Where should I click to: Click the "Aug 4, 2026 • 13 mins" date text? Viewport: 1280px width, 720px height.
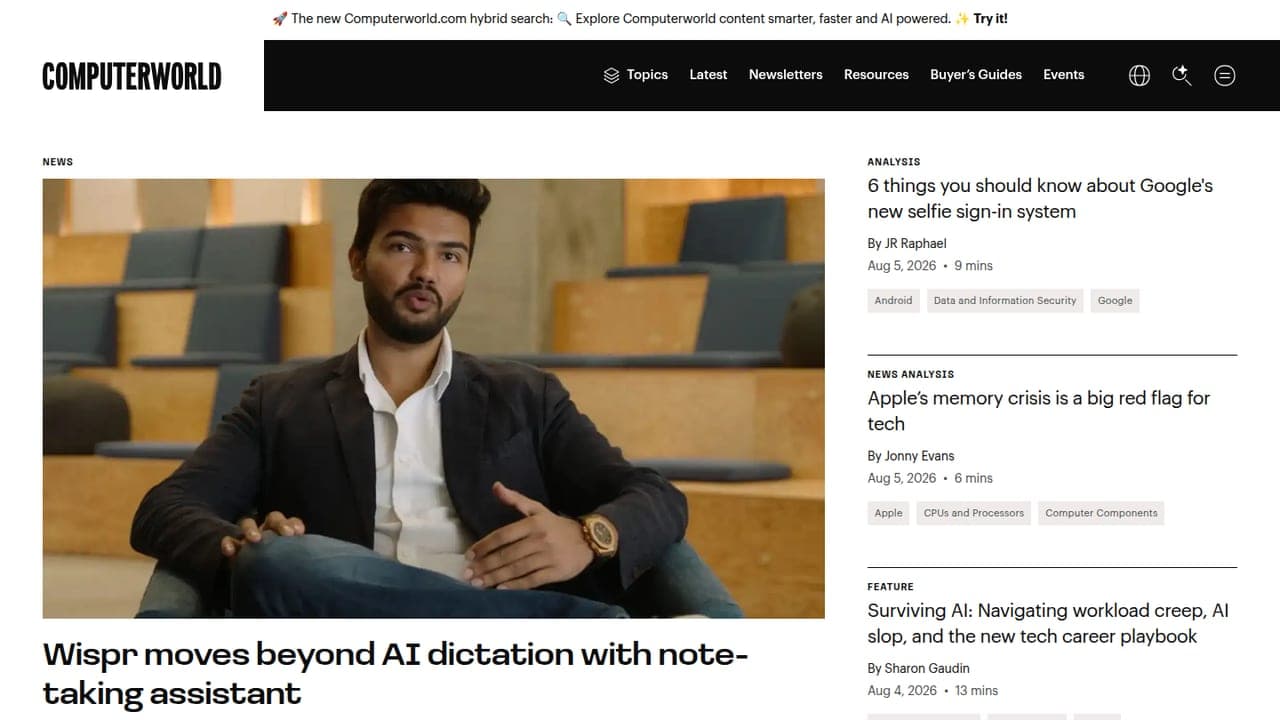(933, 691)
